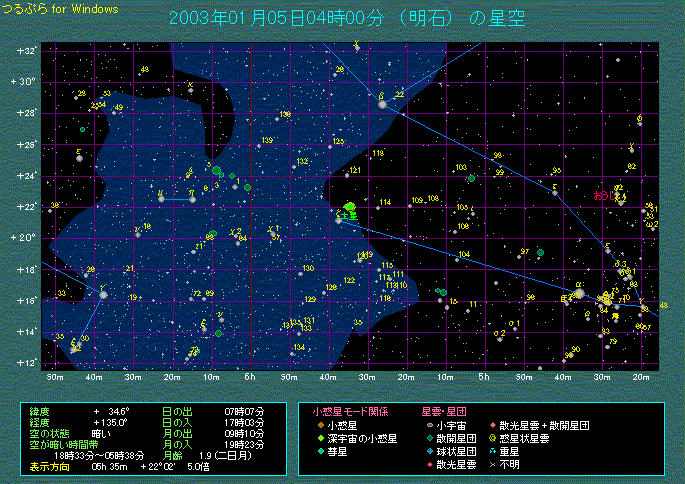Click the 散光星雲 nebula legend icon
685x484 pixels.
pyautogui.click(x=428, y=464)
